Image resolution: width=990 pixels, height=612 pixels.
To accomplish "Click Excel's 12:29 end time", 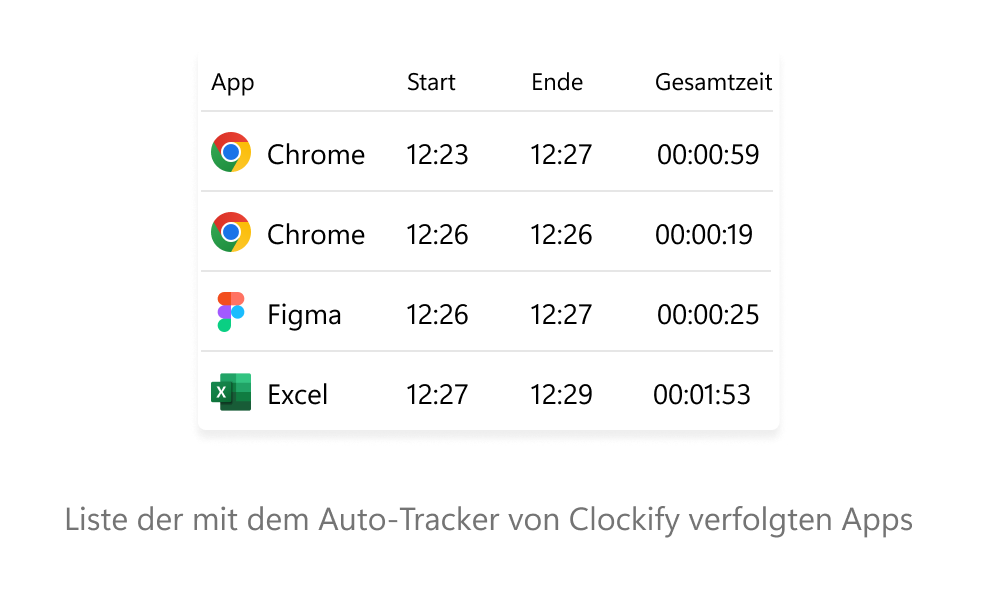I will pyautogui.click(x=561, y=395).
